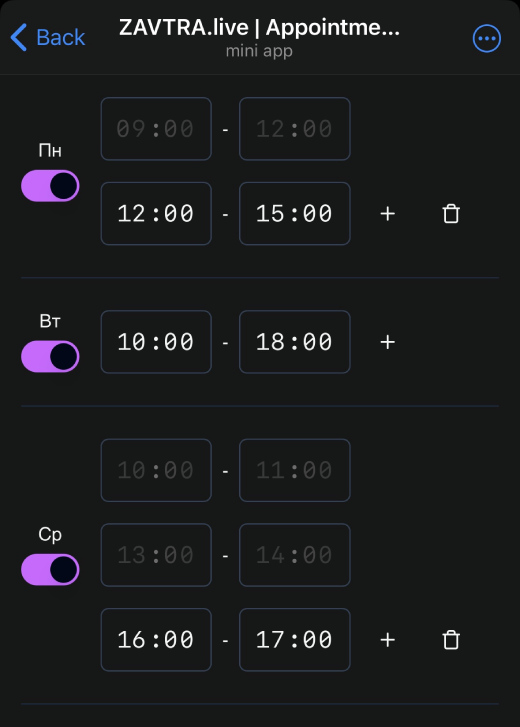The height and width of the screenshot is (727, 520).
Task: Select the greyed-out Monday 09:00 field
Action: (156, 129)
